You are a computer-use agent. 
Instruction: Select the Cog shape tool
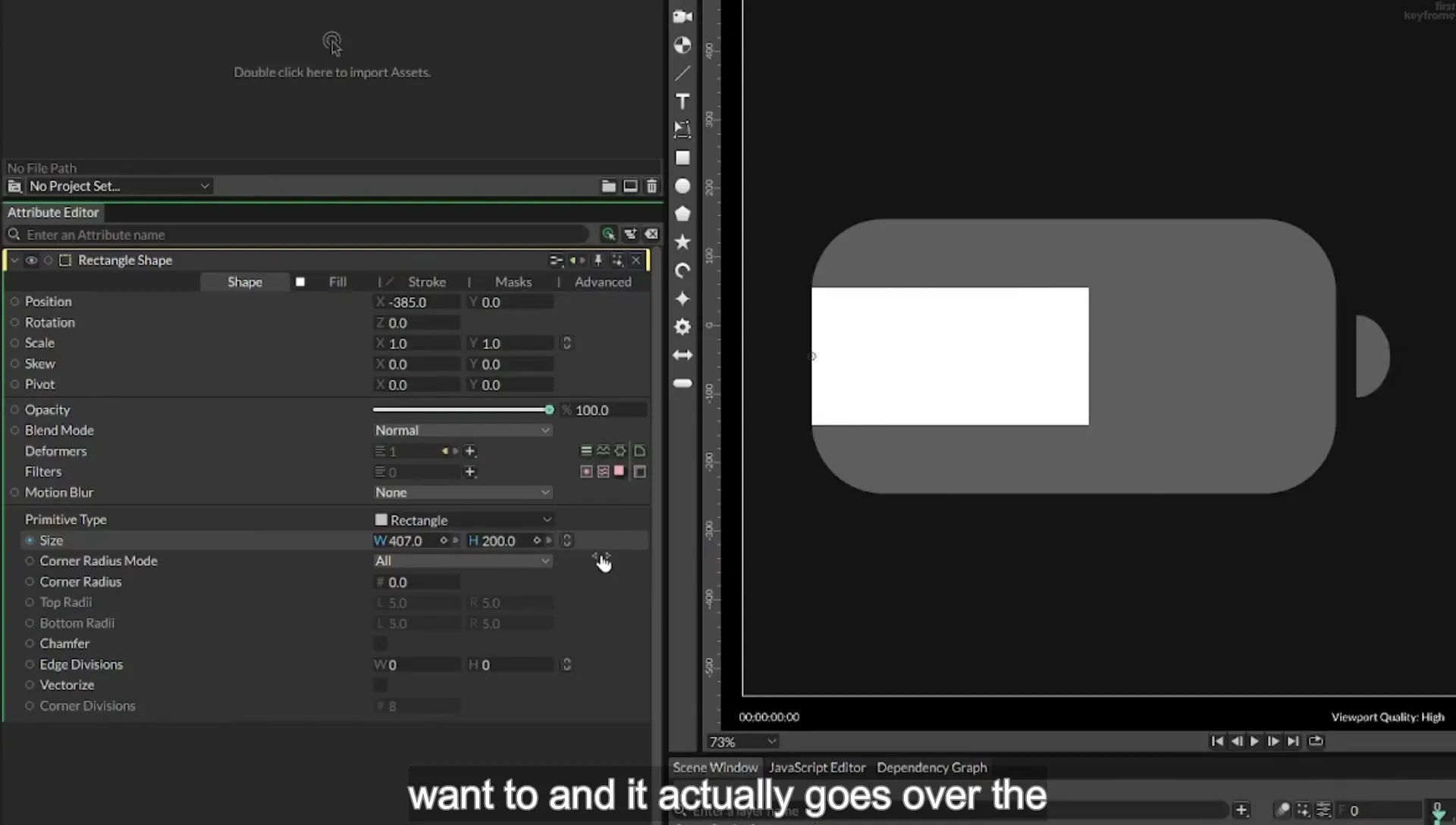(x=682, y=327)
